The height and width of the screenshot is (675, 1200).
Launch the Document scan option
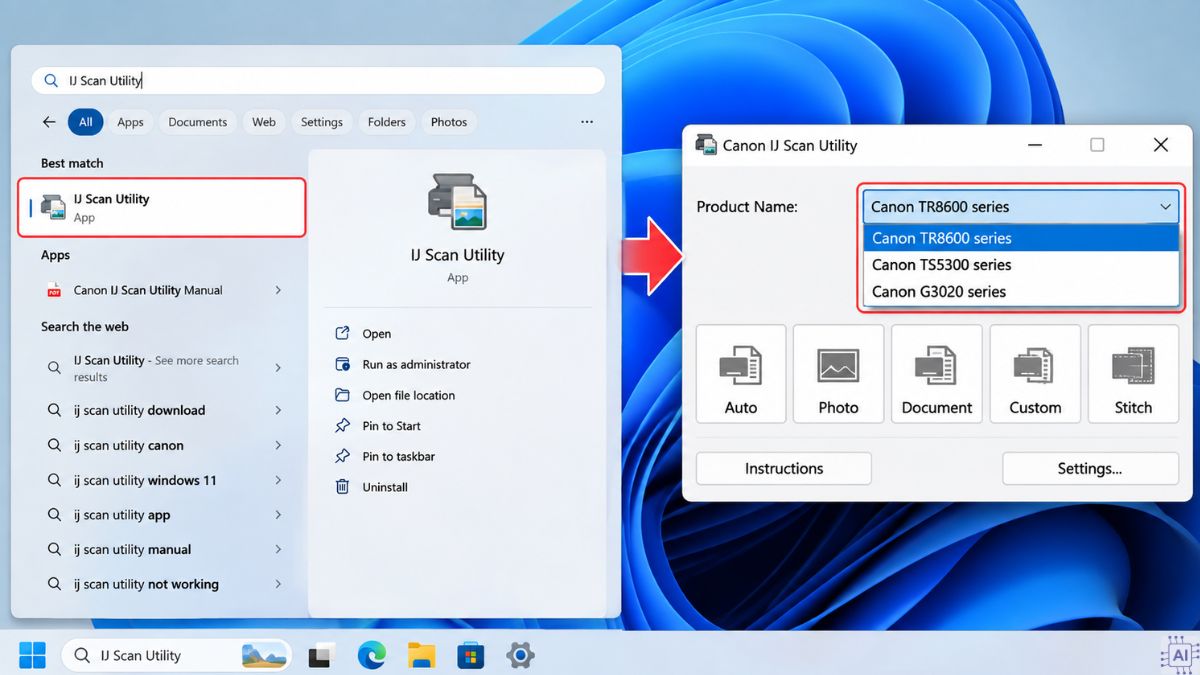(x=937, y=373)
